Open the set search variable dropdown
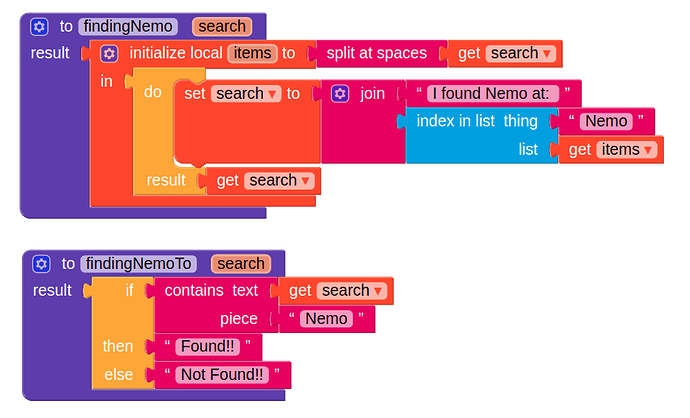 272,93
